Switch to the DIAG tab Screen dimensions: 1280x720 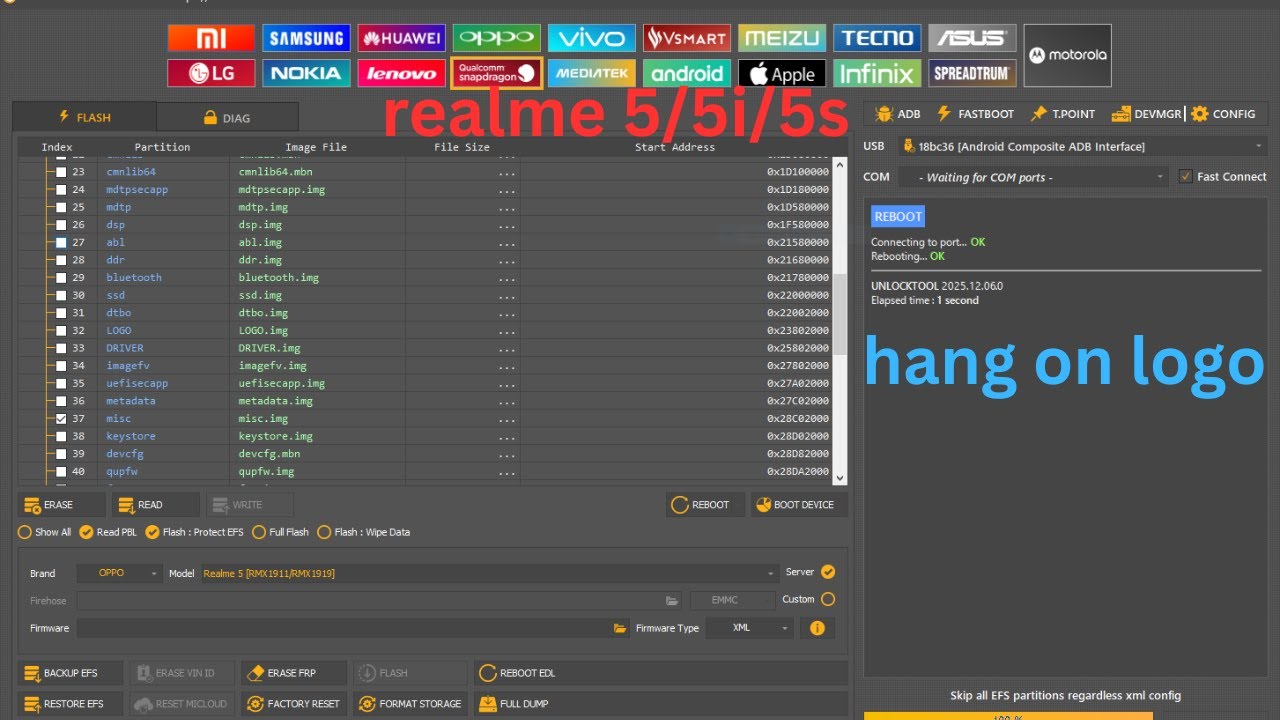(x=227, y=117)
